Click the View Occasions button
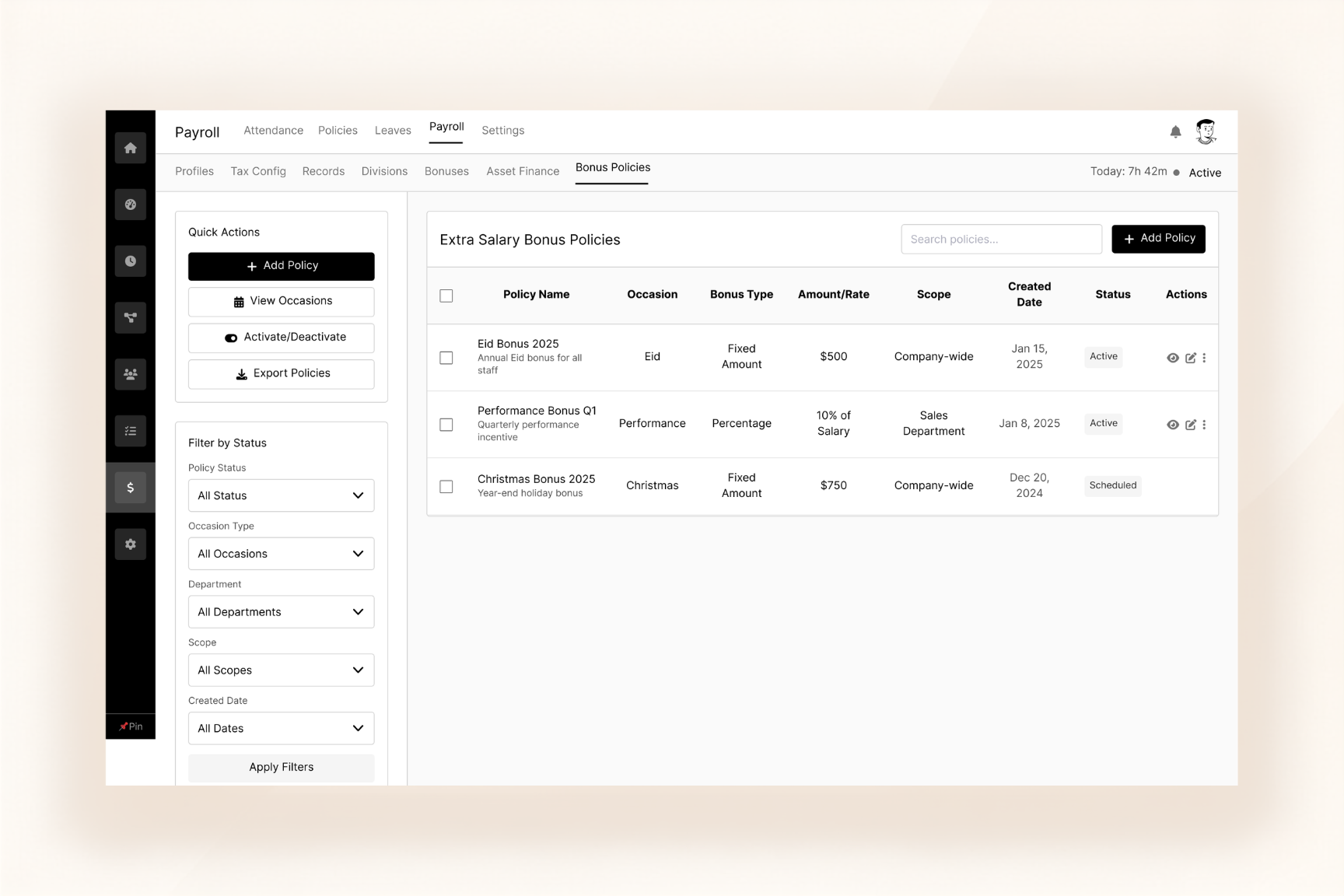 [x=281, y=302]
